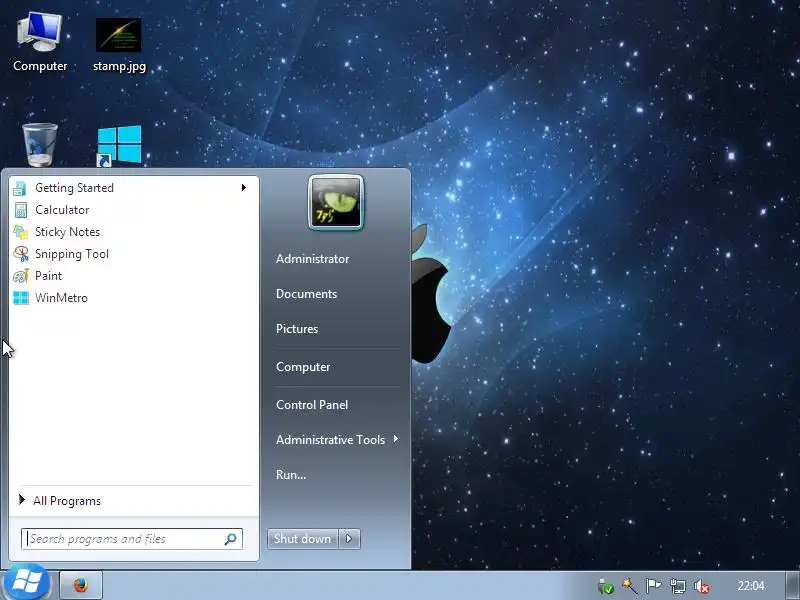Click the Sticky Notes text label
This screenshot has width=800, height=600.
[x=67, y=232]
